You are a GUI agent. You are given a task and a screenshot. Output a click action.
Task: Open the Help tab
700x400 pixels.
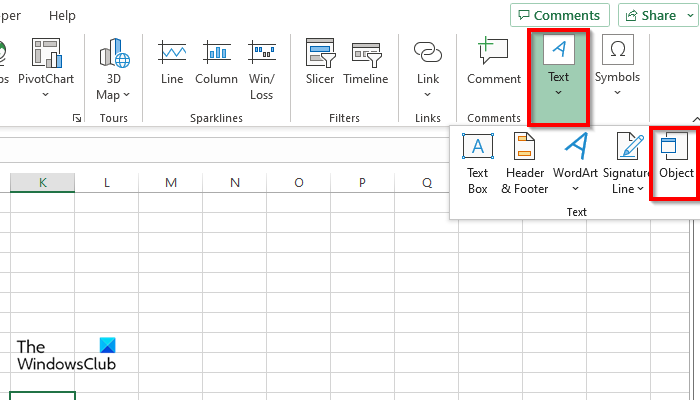coord(62,16)
